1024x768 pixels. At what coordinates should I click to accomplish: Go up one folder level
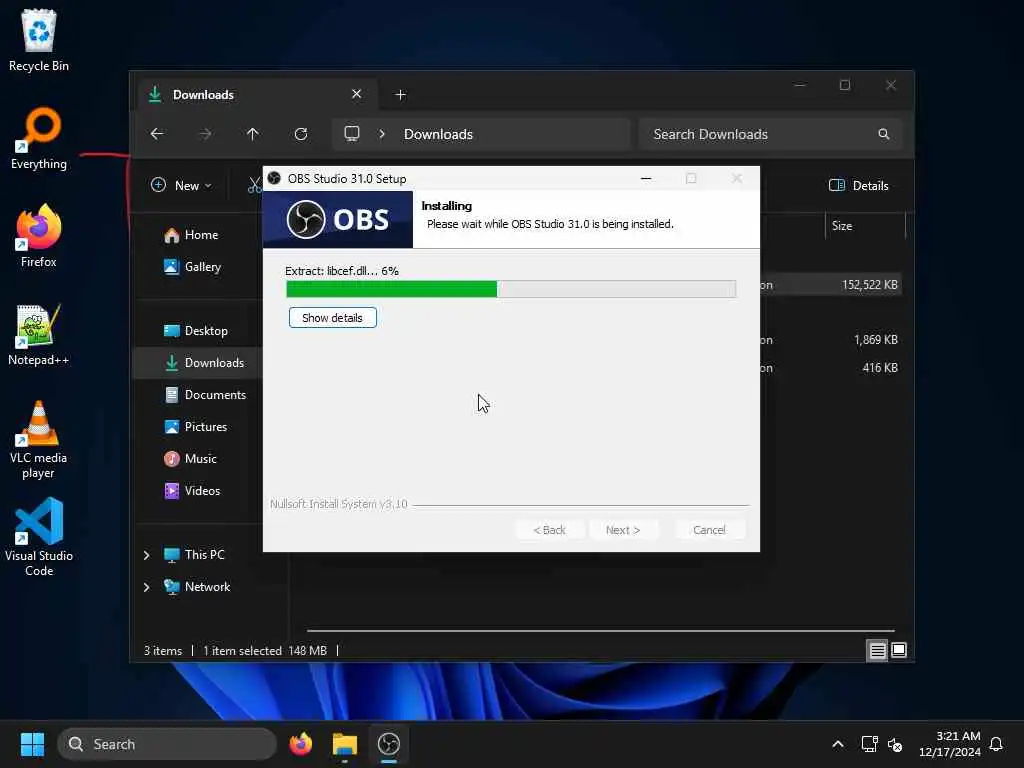(253, 134)
